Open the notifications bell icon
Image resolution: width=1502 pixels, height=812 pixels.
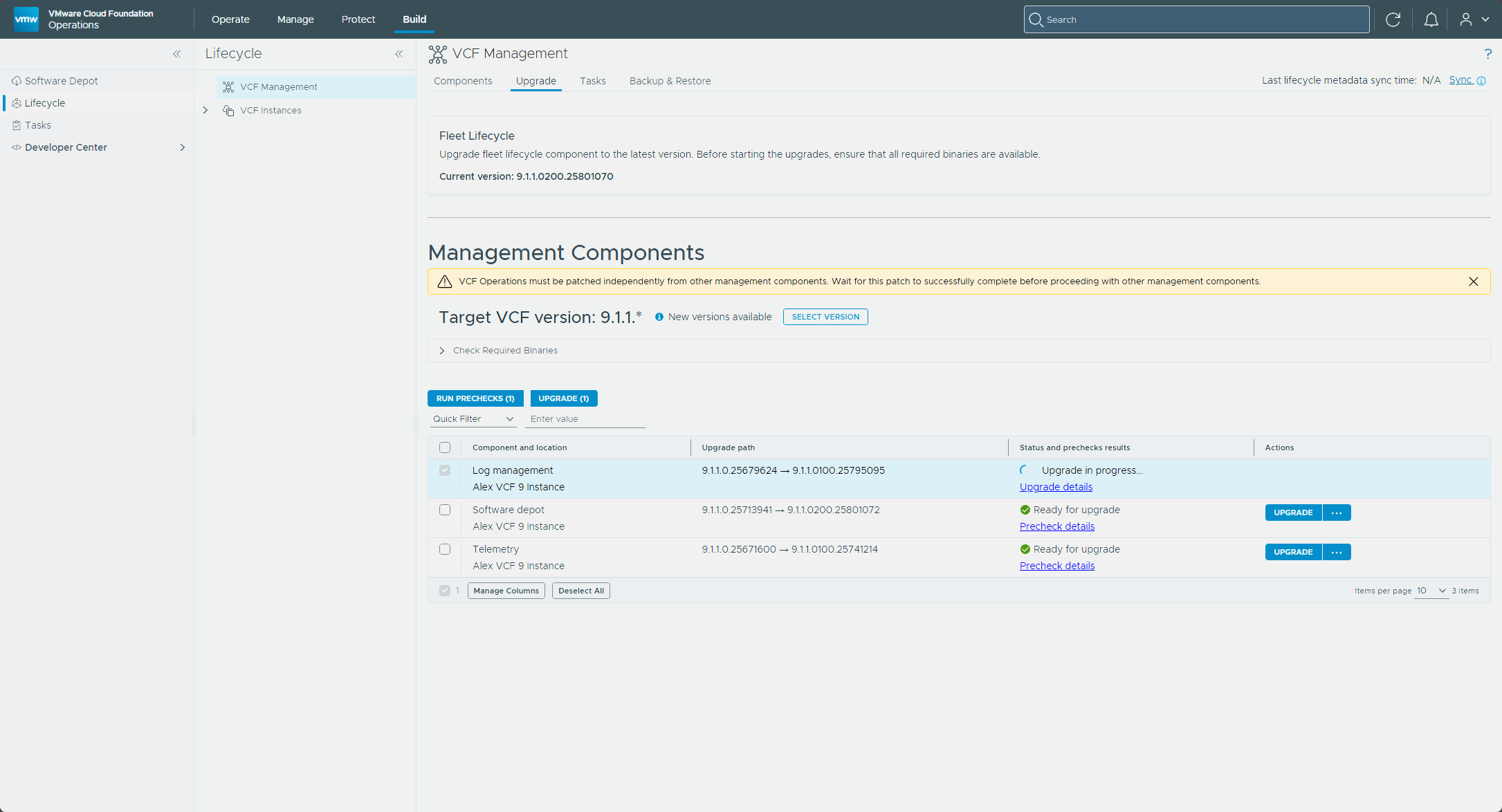pyautogui.click(x=1431, y=19)
